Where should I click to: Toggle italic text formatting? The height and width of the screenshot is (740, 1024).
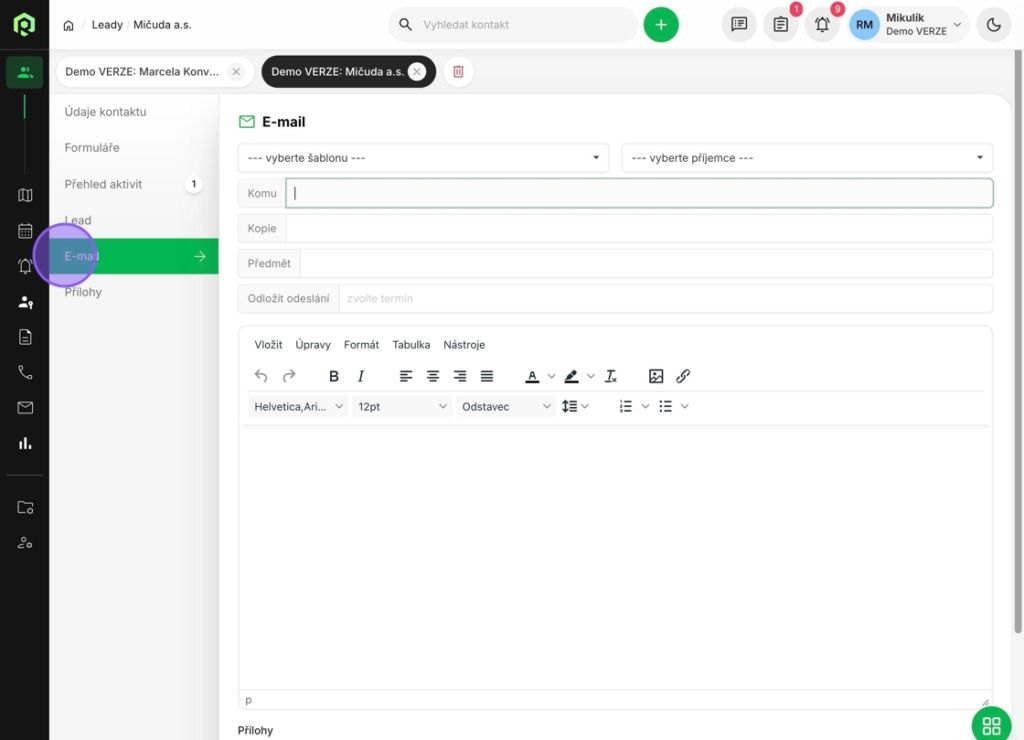361,376
